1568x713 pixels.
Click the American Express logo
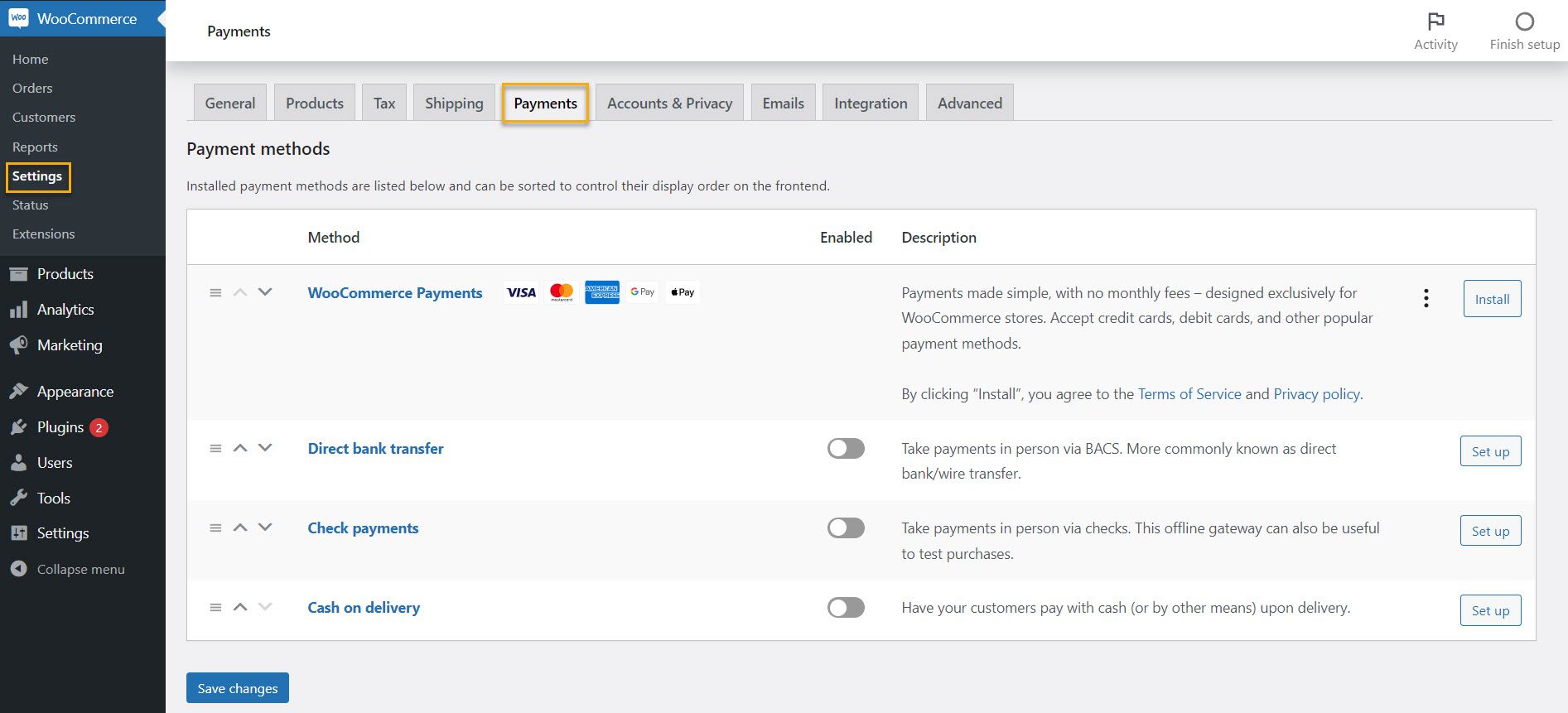point(602,292)
